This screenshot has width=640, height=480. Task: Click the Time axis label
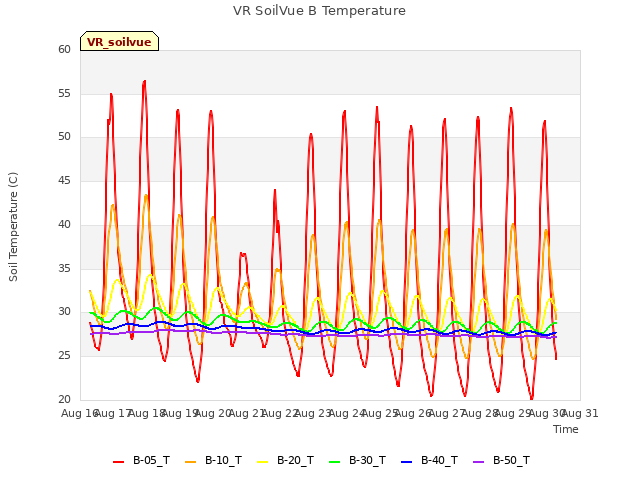pos(566,429)
